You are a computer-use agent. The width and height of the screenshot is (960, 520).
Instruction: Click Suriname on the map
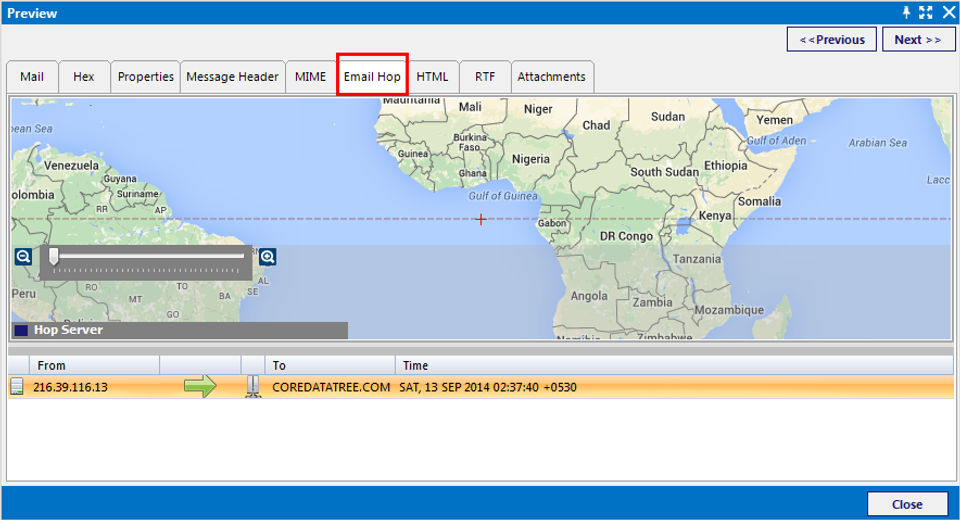coord(138,194)
